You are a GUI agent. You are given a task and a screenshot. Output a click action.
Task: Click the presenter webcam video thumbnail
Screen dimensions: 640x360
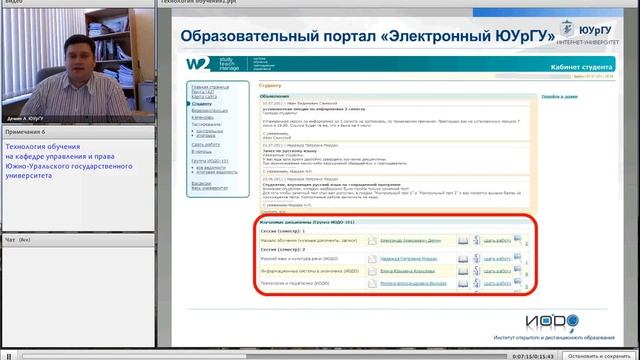point(78,65)
